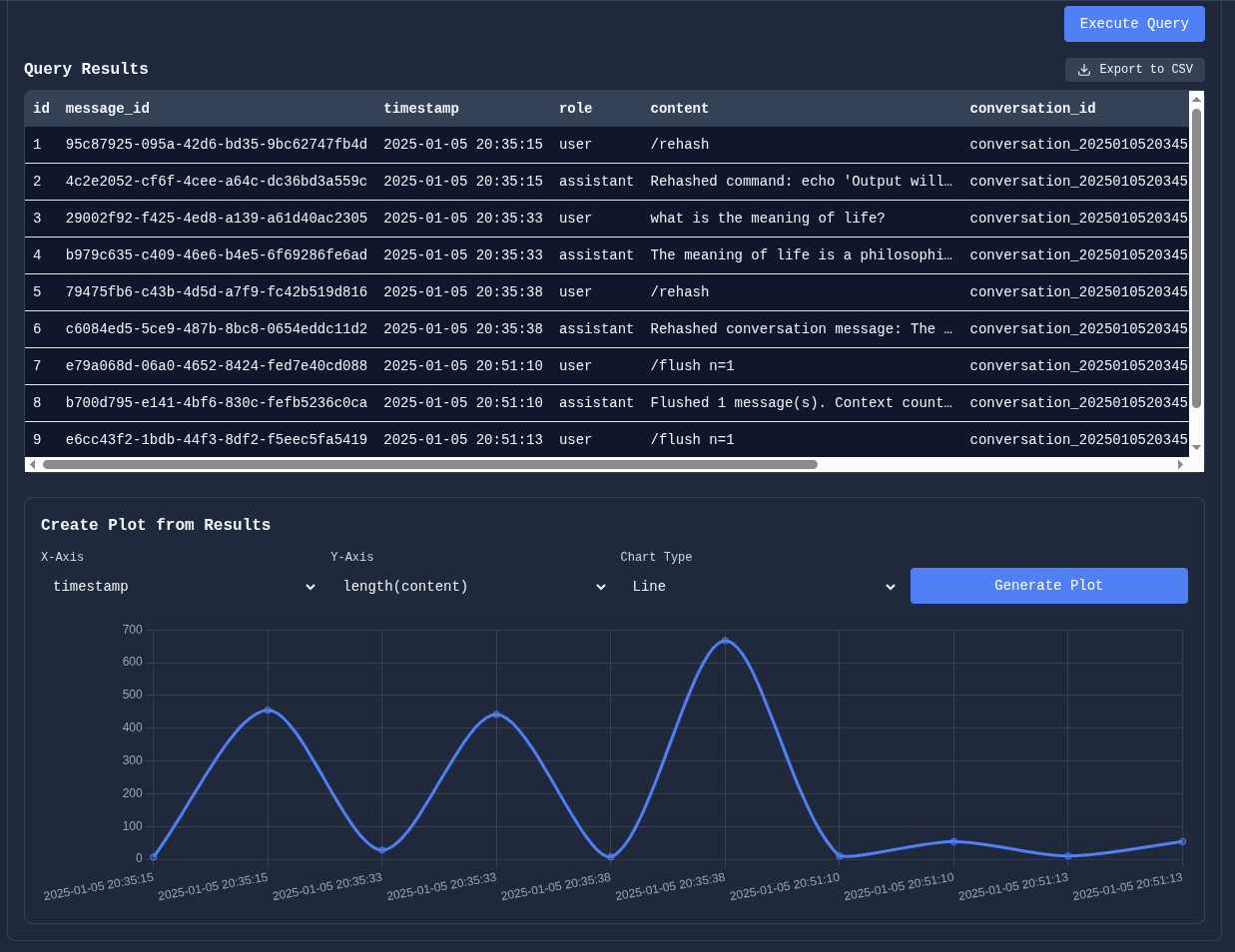The height and width of the screenshot is (952, 1235).
Task: Export results with Export to CSV
Action: pyautogui.click(x=1135, y=70)
